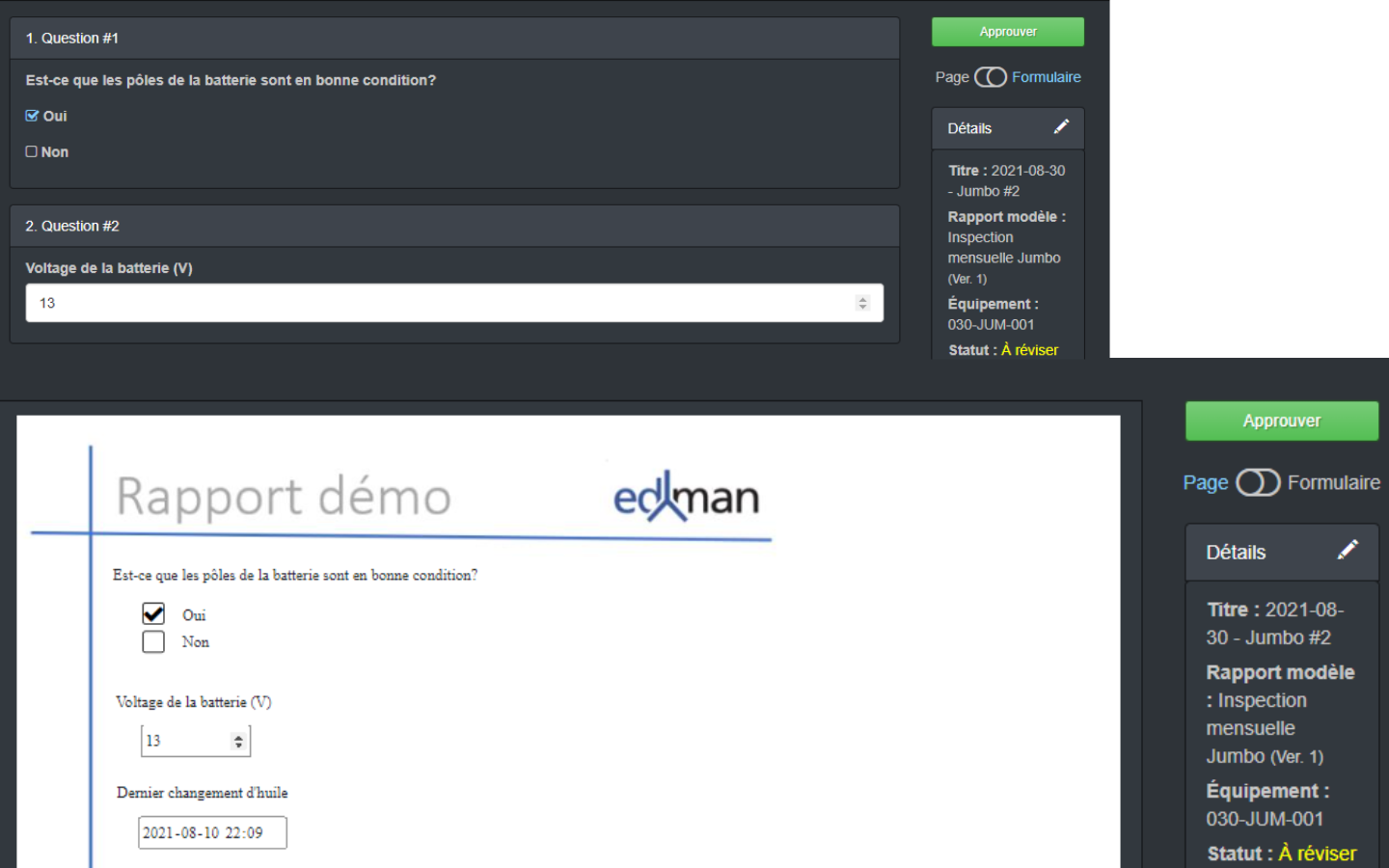Select the Page label in the top view

952,77
